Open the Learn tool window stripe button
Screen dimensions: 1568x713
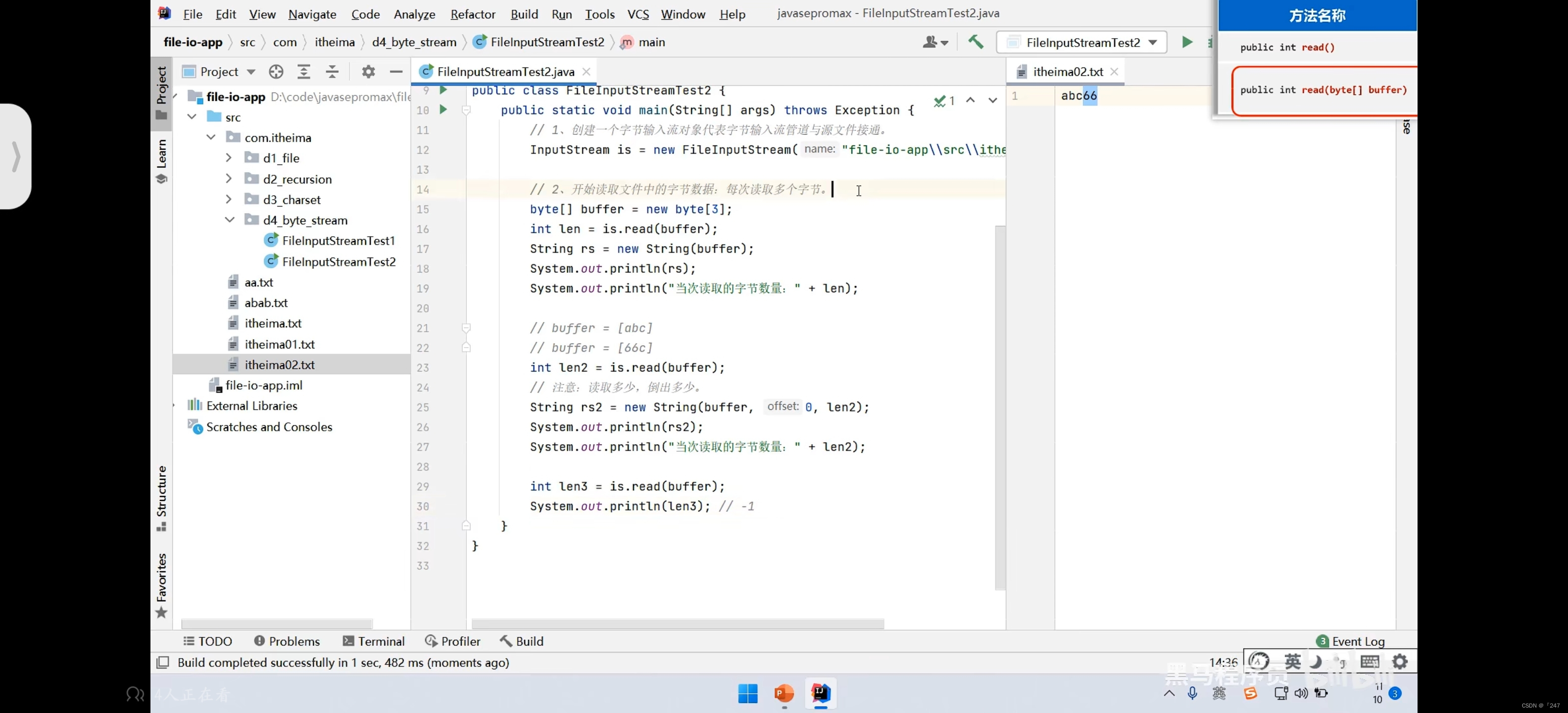pos(161,161)
